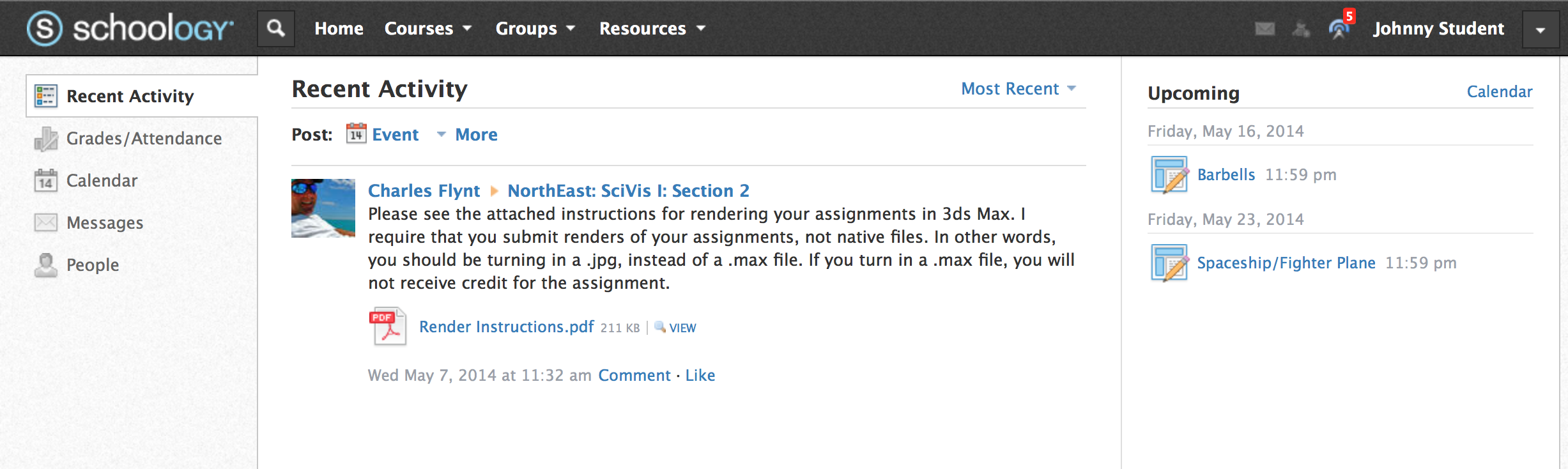Open the envelope messages icon in header

[1264, 29]
